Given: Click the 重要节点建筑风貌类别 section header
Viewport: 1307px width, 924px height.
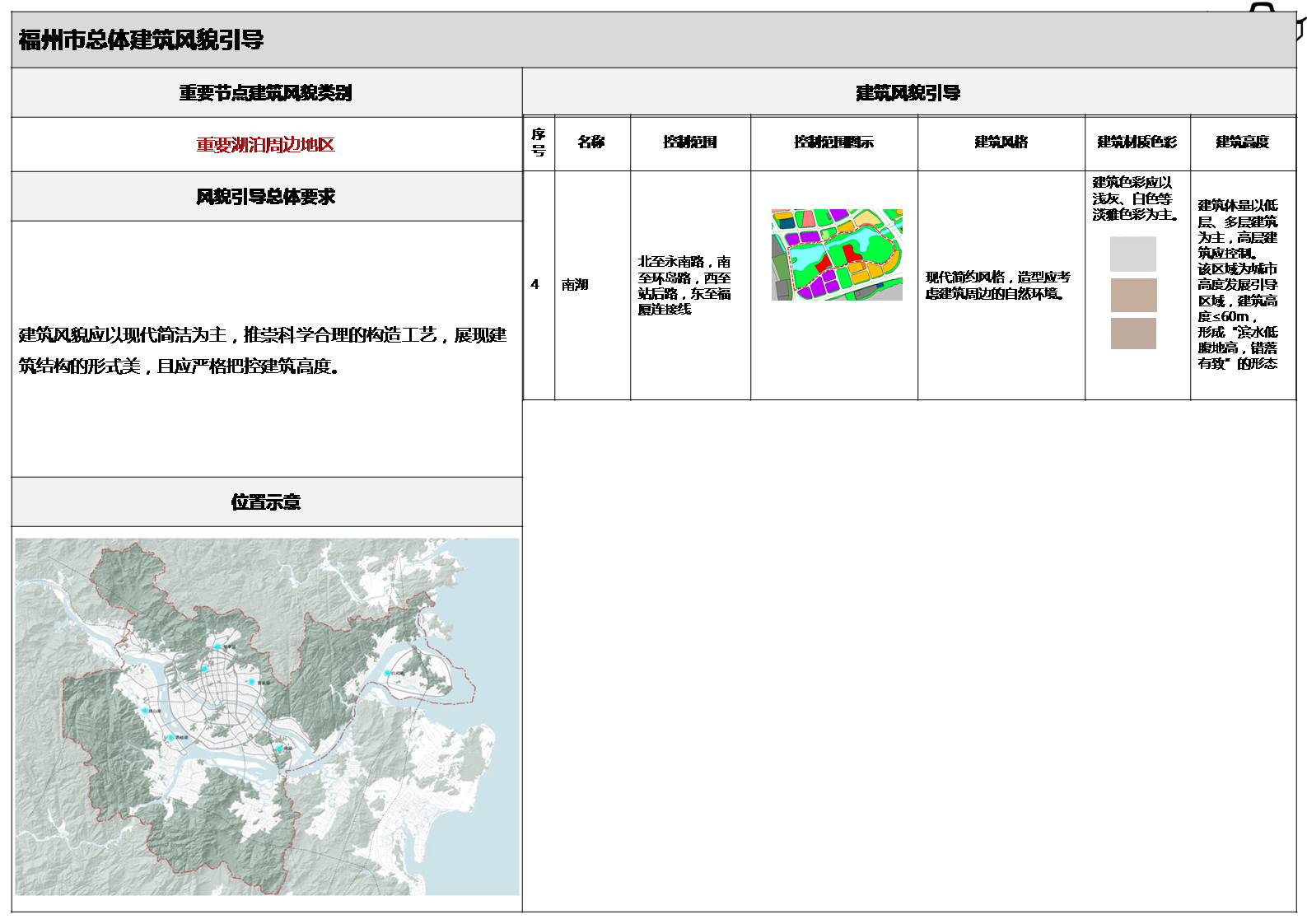Looking at the screenshot, I should coord(265,92).
